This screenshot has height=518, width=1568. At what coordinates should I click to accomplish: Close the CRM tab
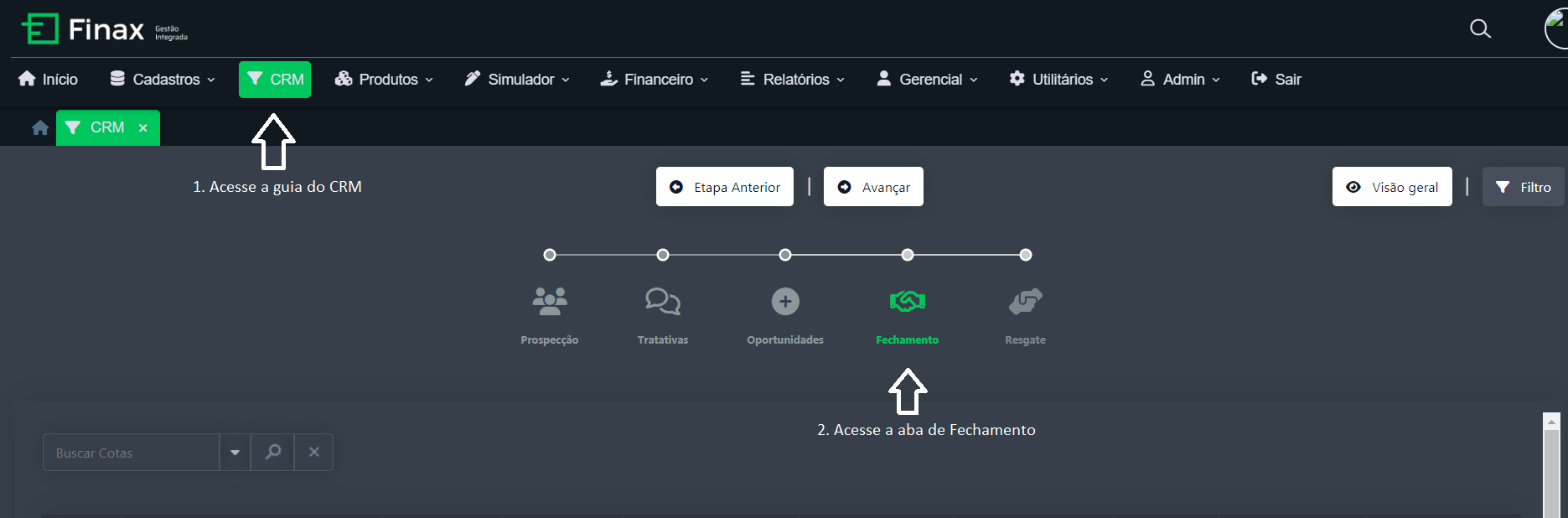(143, 128)
